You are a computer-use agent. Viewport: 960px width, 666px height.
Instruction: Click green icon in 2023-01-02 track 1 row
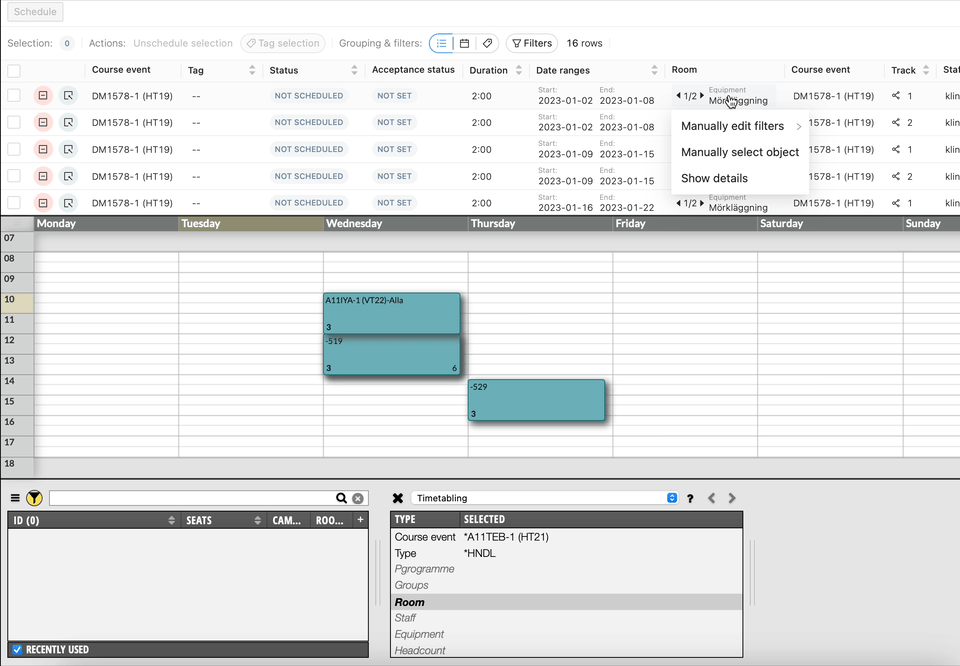[x=68, y=95]
